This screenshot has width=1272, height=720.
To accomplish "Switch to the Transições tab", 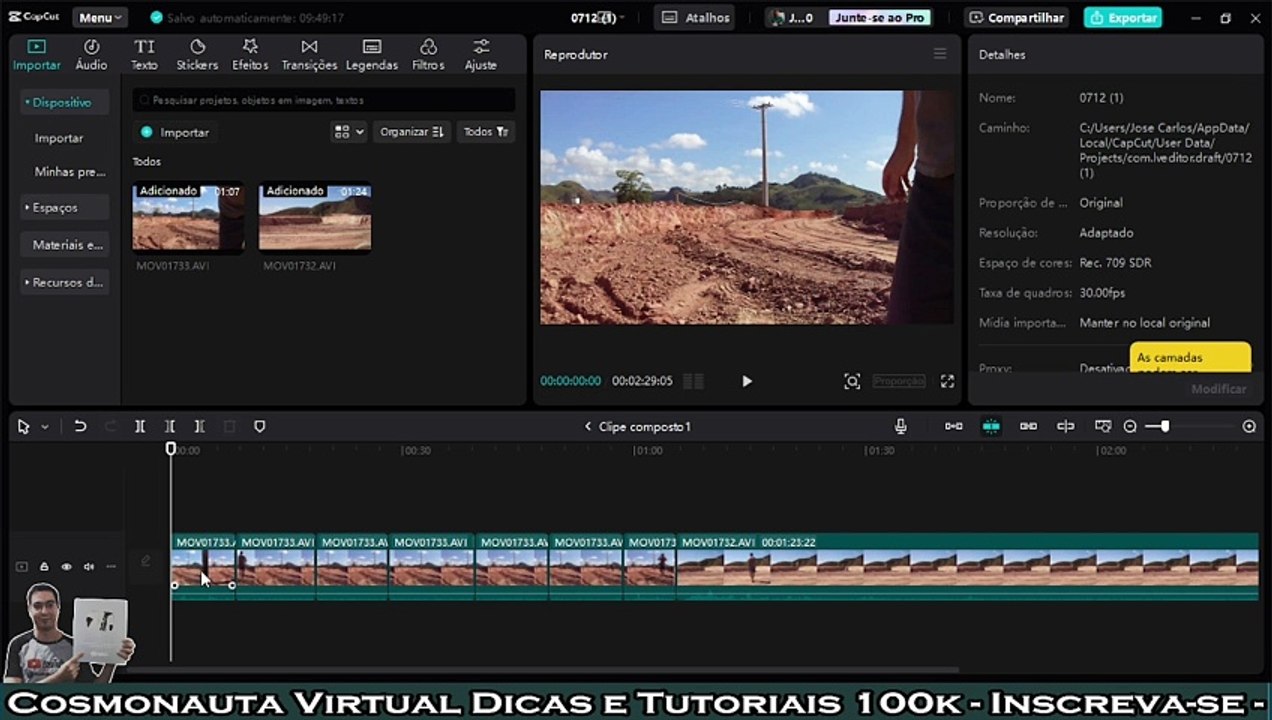I will 309,54.
